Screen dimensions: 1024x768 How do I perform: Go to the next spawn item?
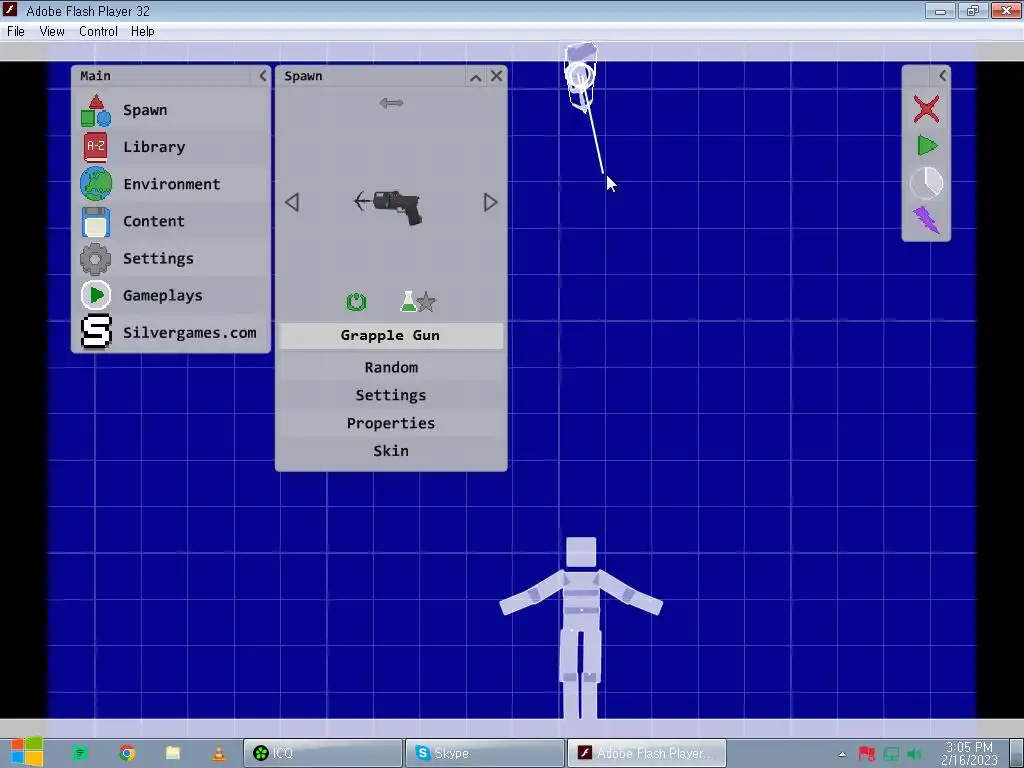pos(490,202)
